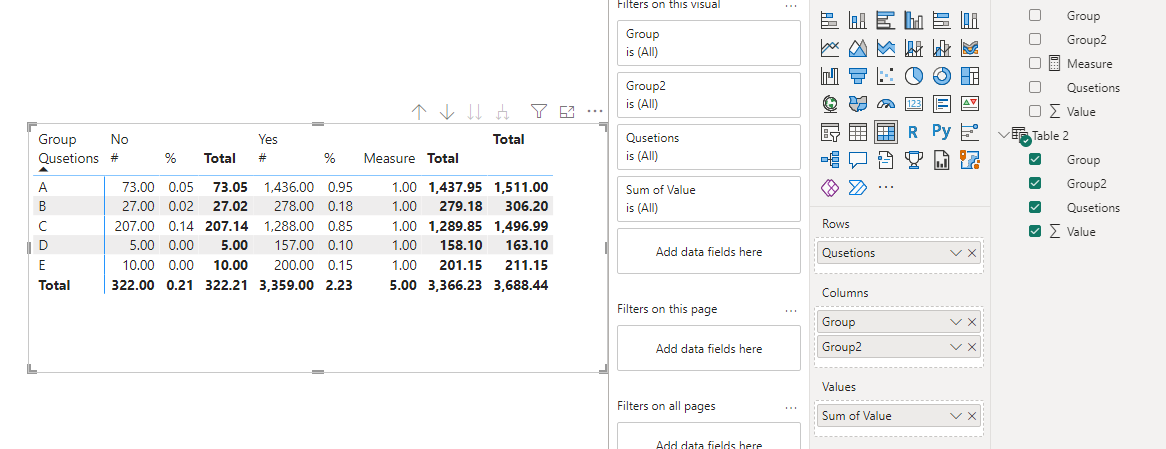Expand the Group2 is (All) filter card
Viewport: 1166px width, 449px height.
pos(709,95)
